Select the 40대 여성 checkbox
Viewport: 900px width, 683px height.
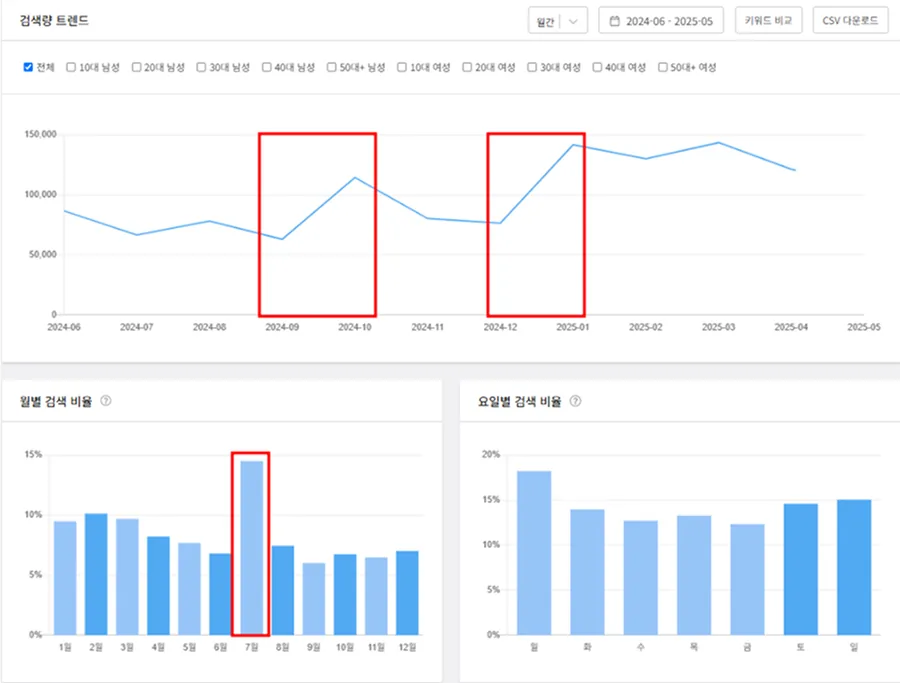598,67
